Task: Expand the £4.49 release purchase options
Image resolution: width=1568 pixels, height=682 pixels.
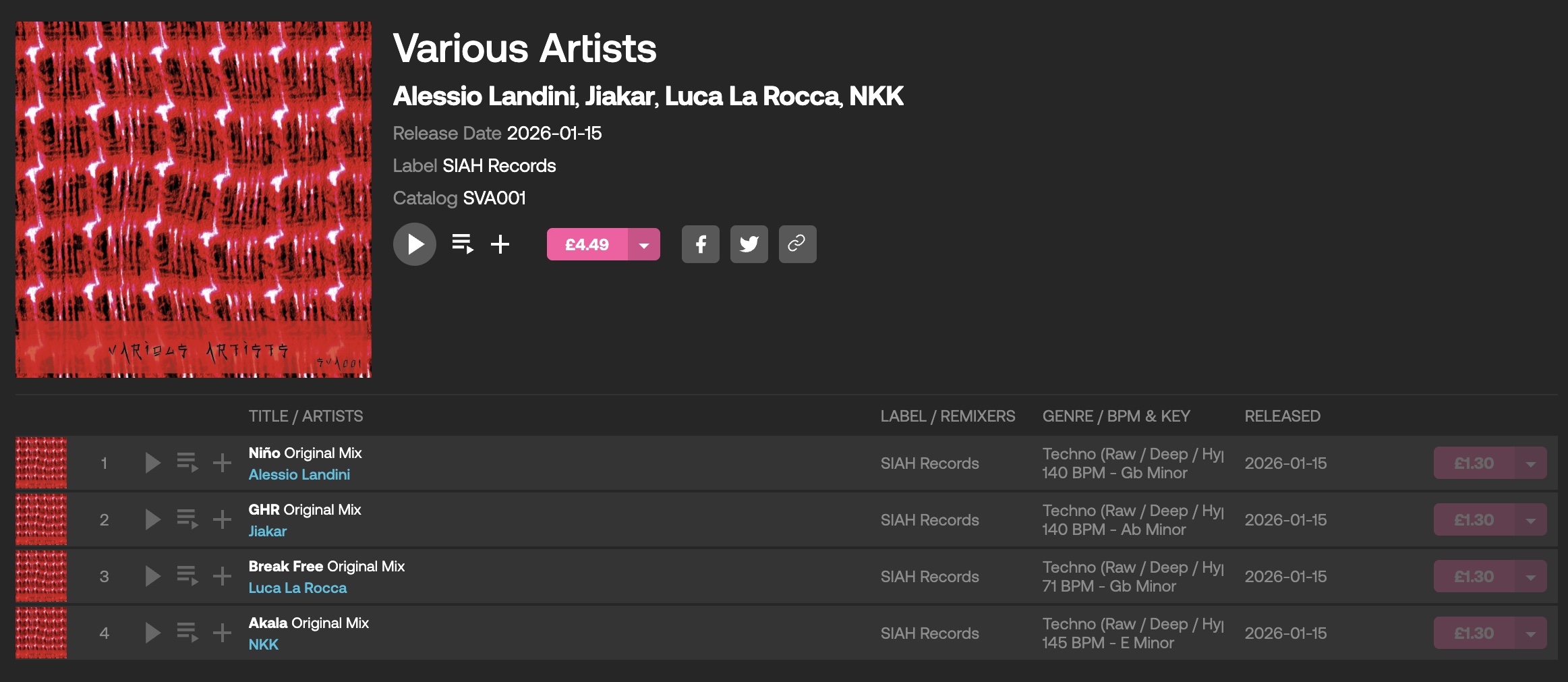Action: pyautogui.click(x=644, y=245)
